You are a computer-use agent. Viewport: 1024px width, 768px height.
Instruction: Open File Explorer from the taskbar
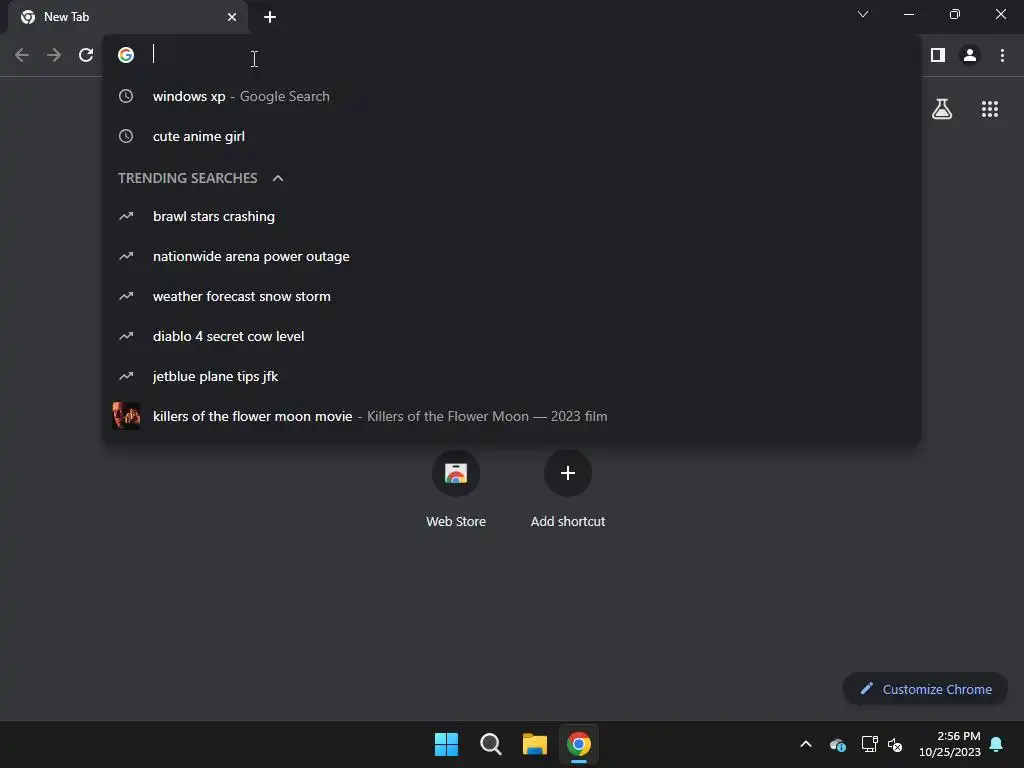[x=534, y=744]
